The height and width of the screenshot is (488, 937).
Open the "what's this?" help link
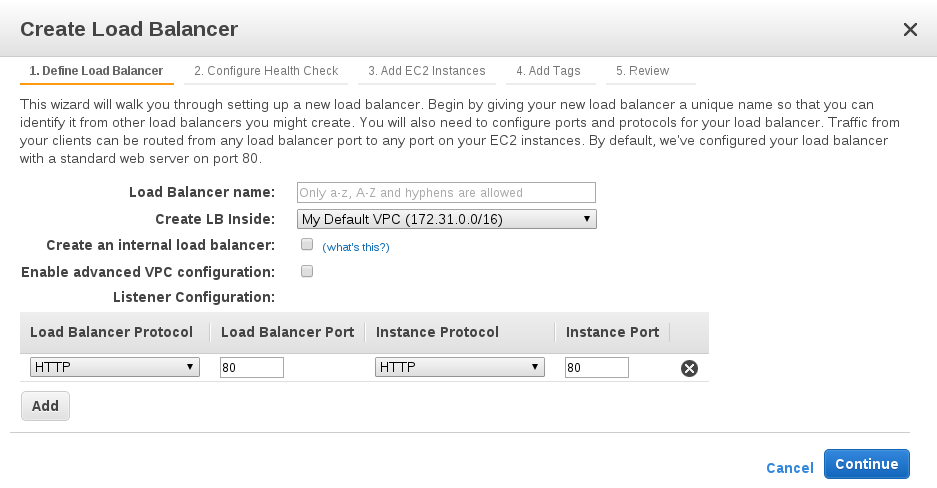click(355, 247)
